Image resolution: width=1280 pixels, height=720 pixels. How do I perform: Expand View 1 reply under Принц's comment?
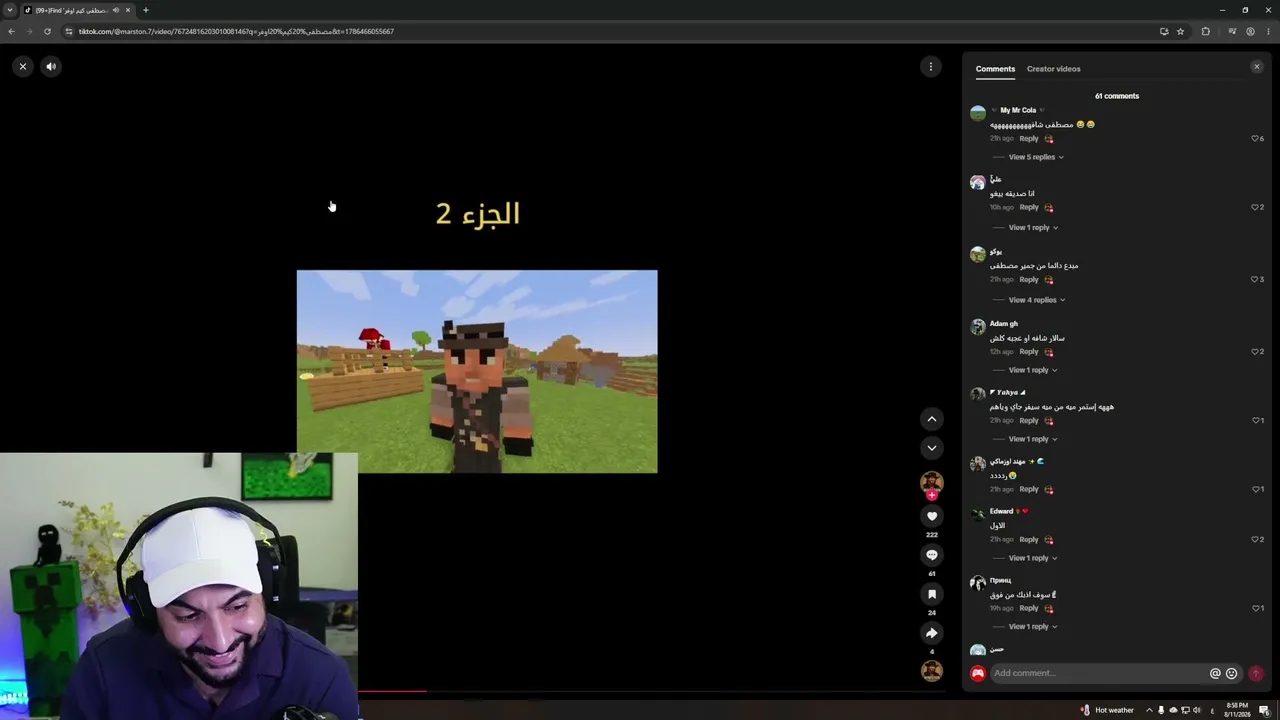1033,627
